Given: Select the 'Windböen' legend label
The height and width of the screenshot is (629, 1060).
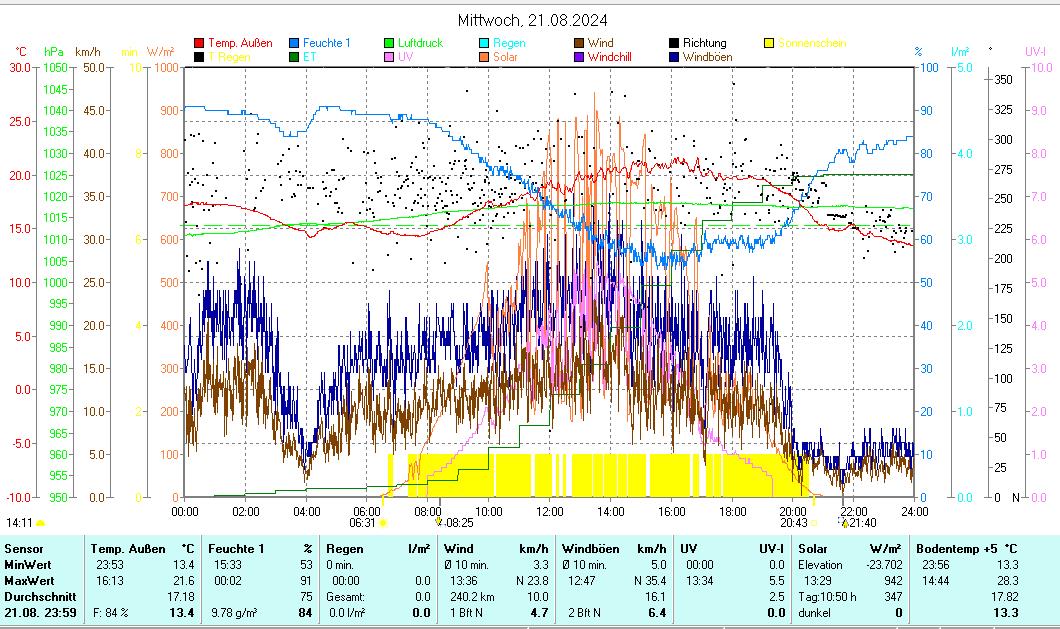Looking at the screenshot, I should [x=707, y=57].
